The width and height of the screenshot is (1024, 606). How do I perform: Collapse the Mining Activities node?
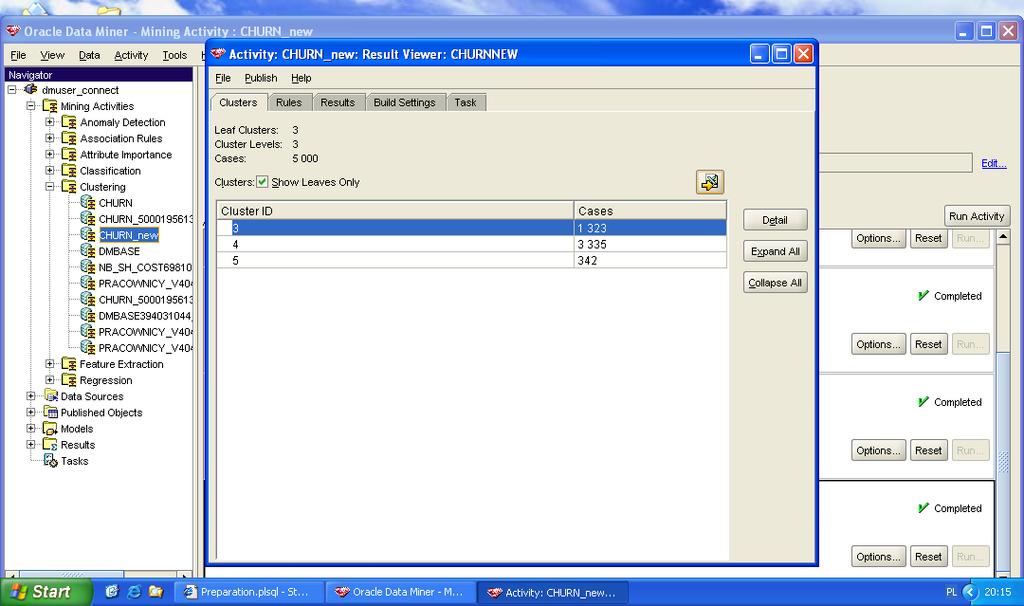coord(31,106)
